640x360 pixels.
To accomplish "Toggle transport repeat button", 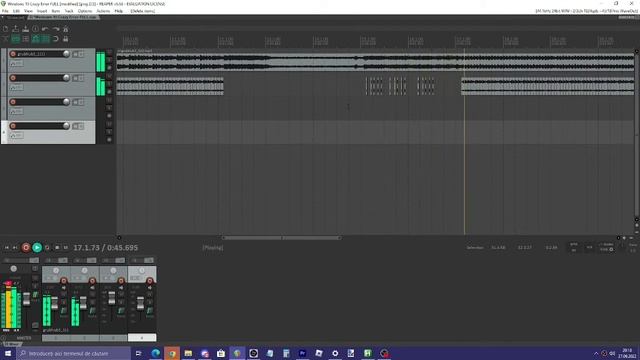I will (x=47, y=247).
